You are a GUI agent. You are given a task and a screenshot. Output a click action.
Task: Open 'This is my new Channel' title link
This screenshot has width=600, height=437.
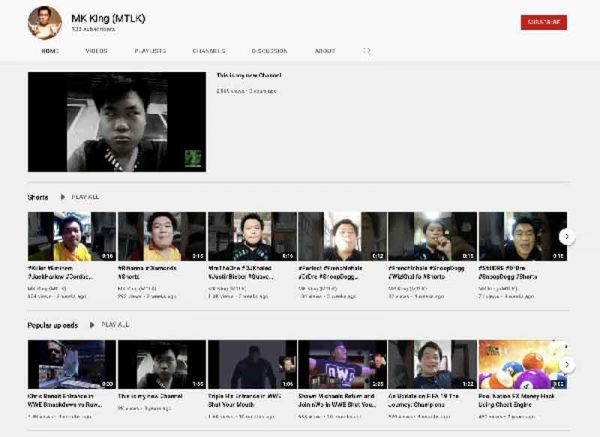249,76
